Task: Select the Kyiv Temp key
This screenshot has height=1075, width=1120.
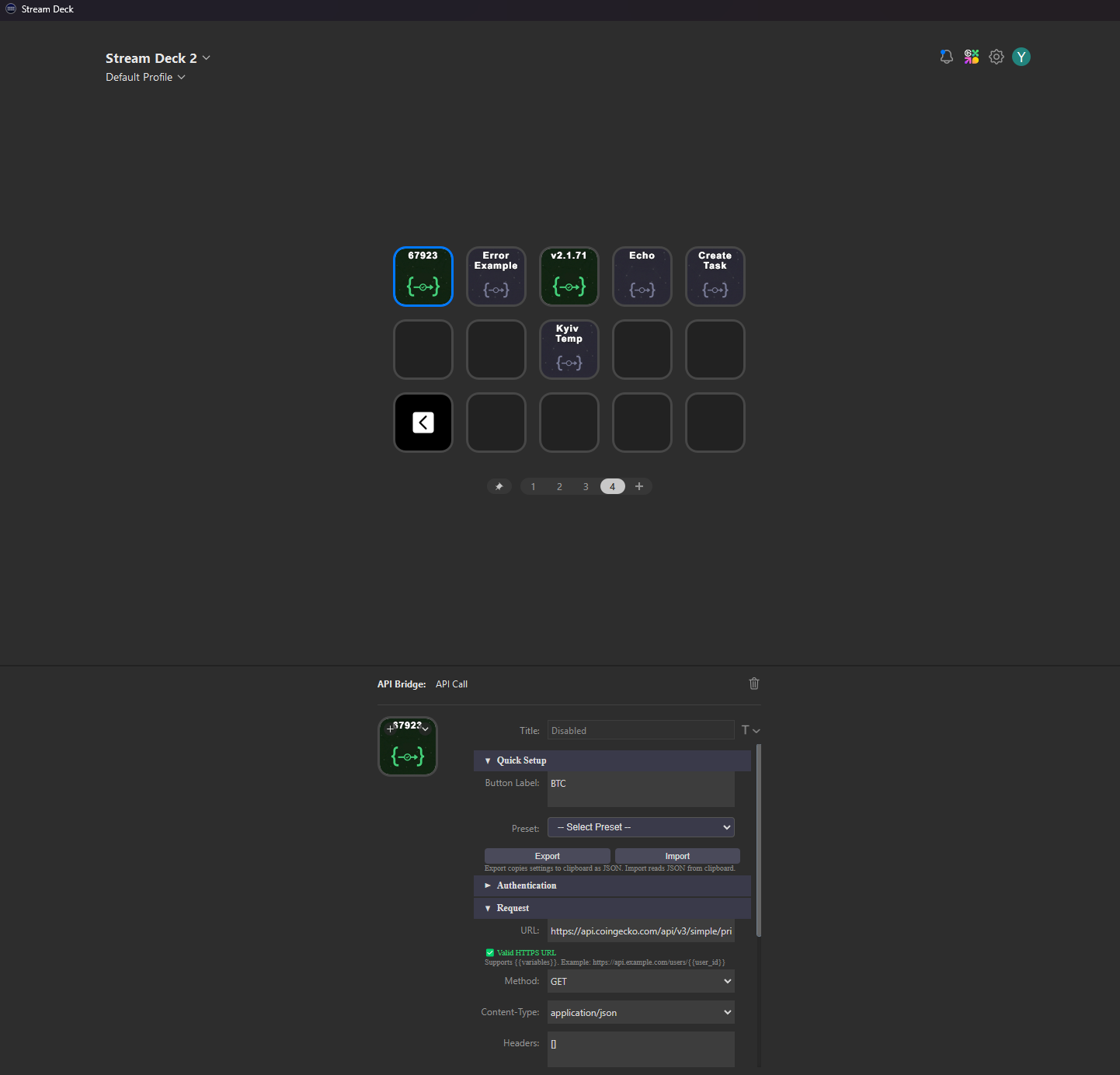Action: tap(569, 350)
